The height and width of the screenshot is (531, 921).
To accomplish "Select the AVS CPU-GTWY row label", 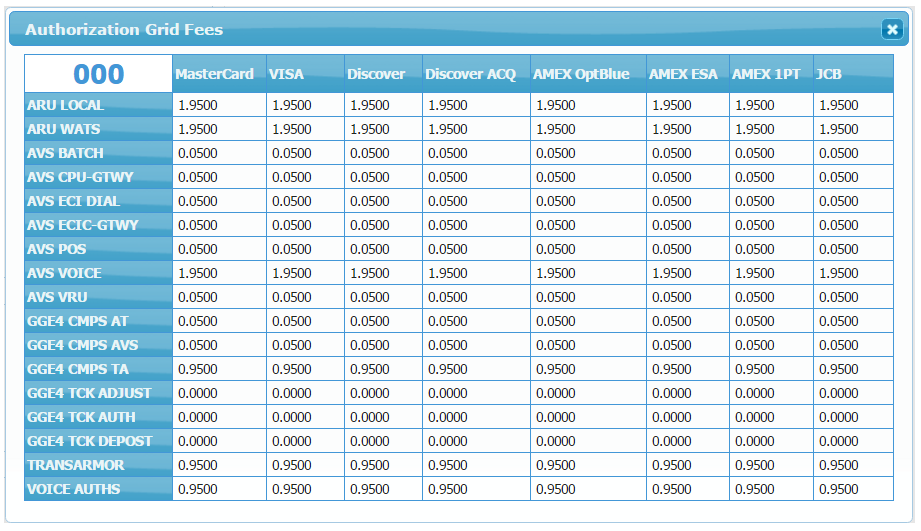I will tap(99, 177).
